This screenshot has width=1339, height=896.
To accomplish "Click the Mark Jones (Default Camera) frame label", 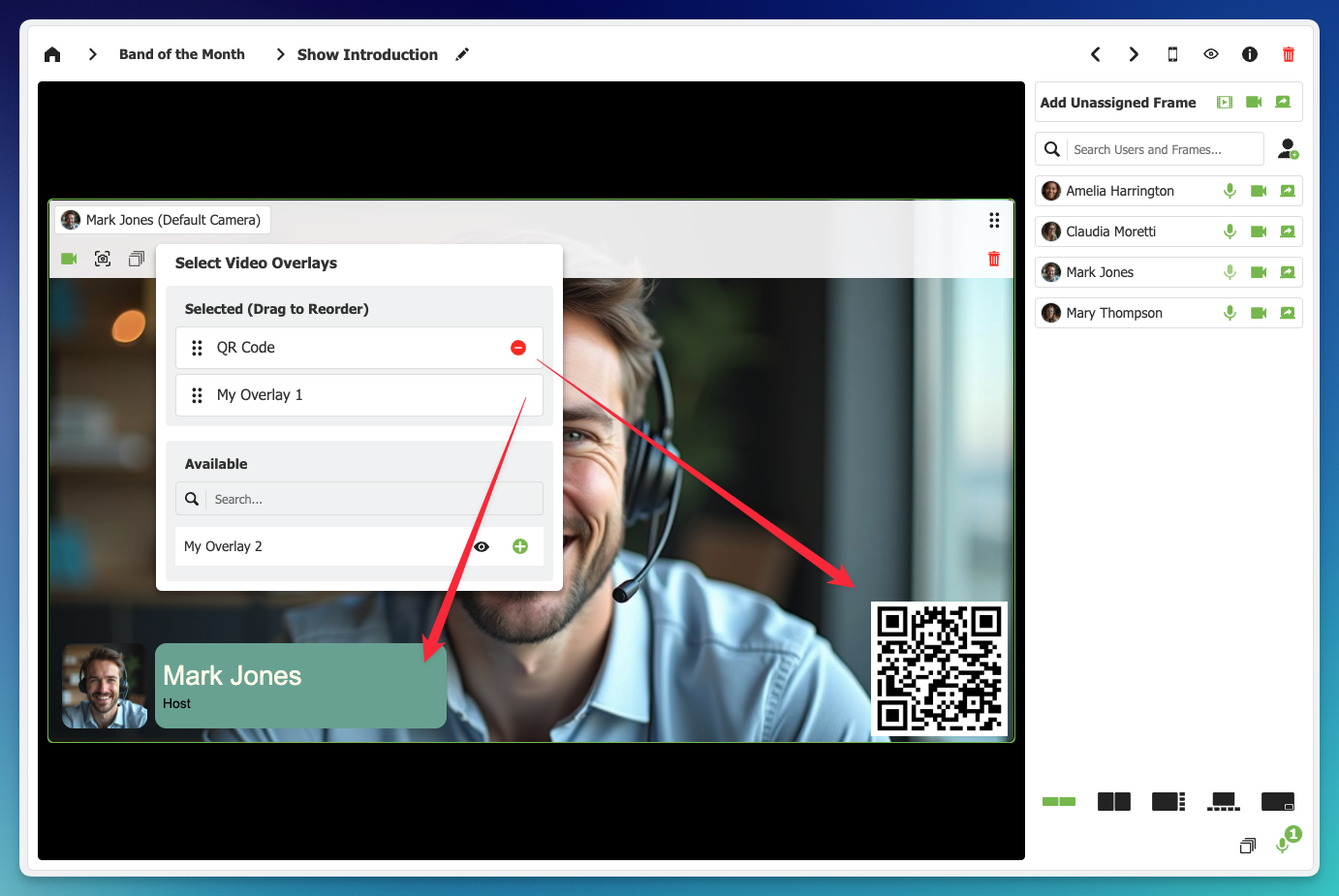I will pos(163,220).
